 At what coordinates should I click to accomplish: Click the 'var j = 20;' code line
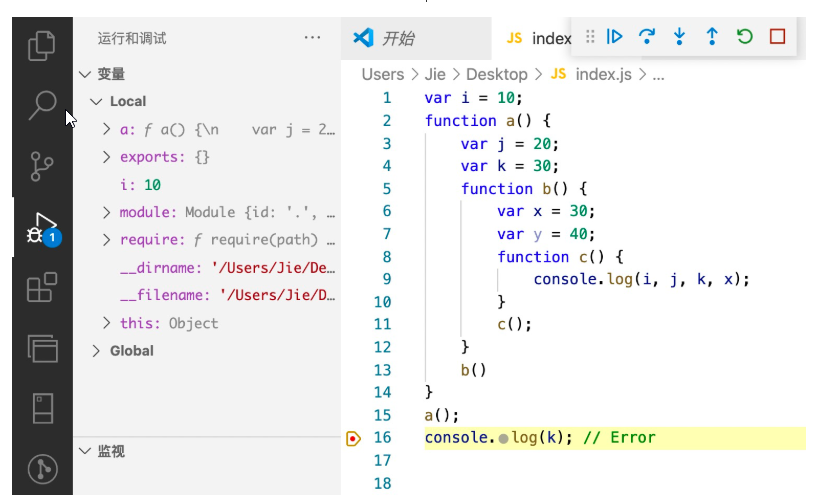point(510,144)
